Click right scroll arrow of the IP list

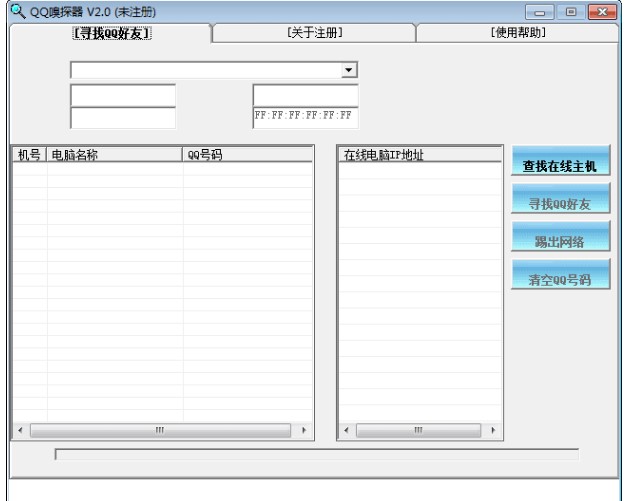pos(493,430)
